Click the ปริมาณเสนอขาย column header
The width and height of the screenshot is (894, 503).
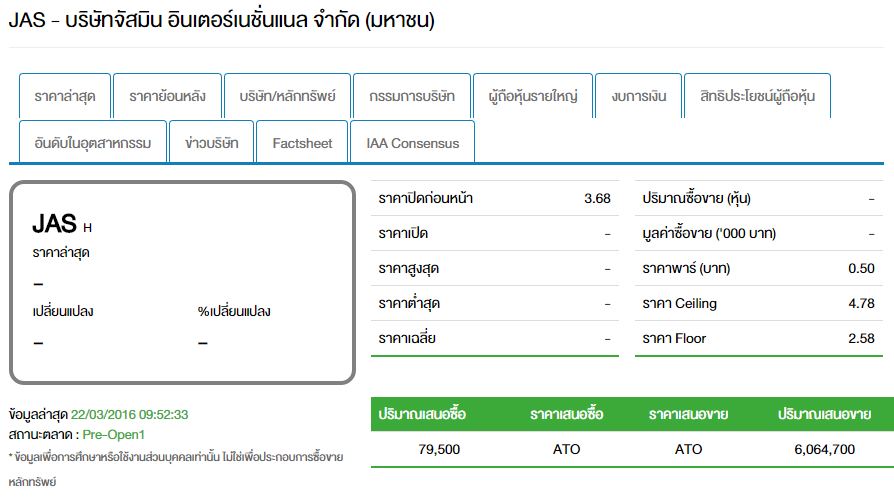(824, 414)
